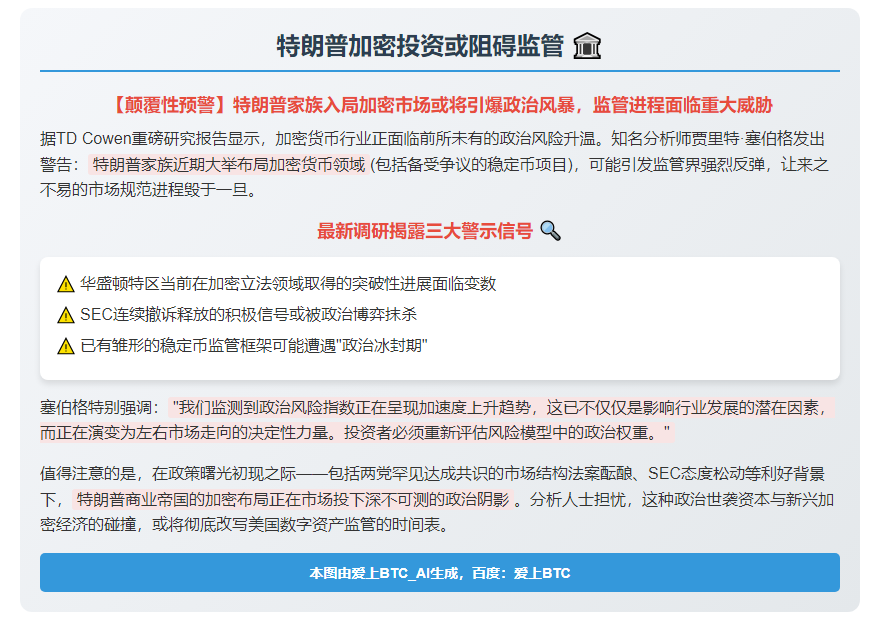Click bullet text 华盛顿特区当前在加密立法领域取得的突破性进展面临变数
This screenshot has width=880, height=643.
(x=288, y=284)
